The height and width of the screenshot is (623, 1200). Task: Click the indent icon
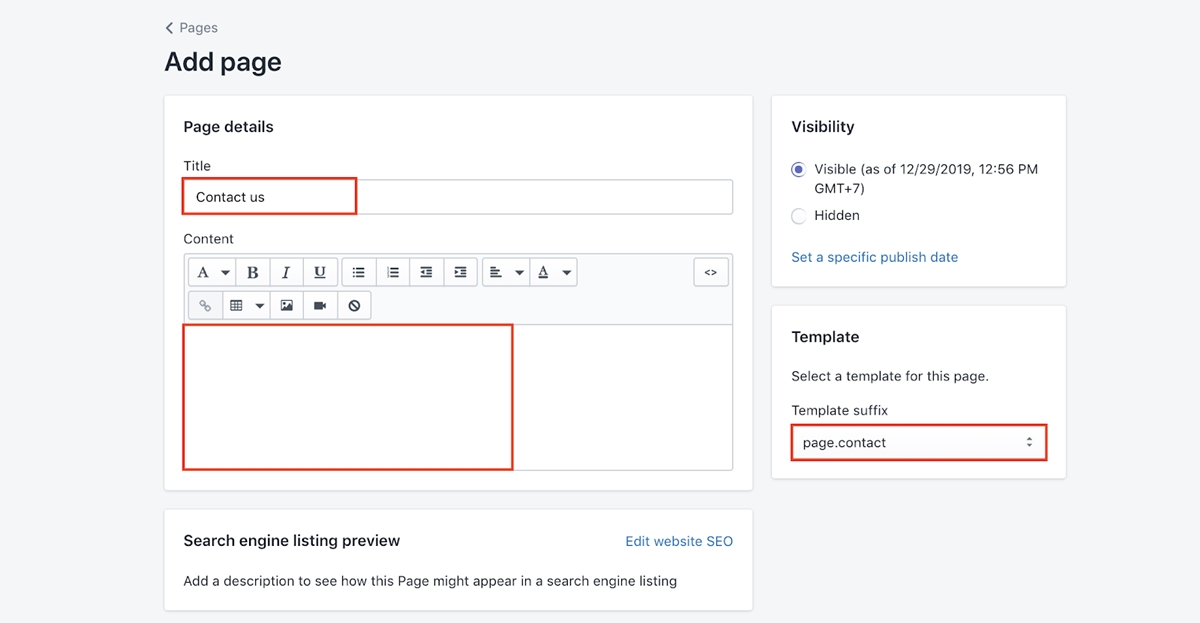[460, 272]
